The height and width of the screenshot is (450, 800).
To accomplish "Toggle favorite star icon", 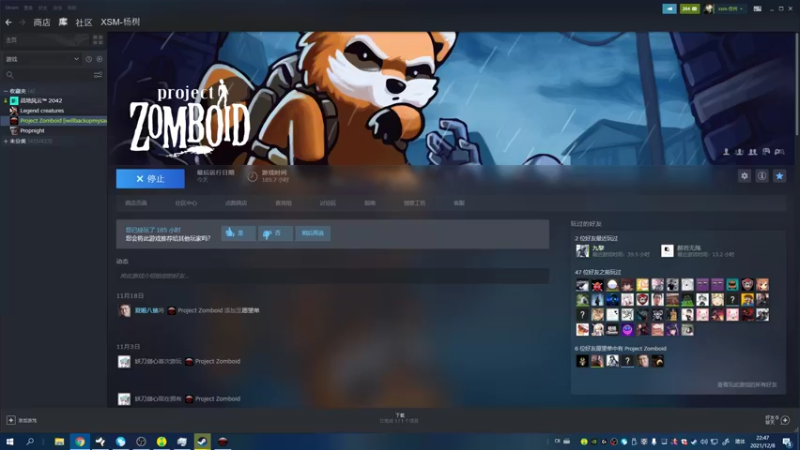I will (x=779, y=176).
